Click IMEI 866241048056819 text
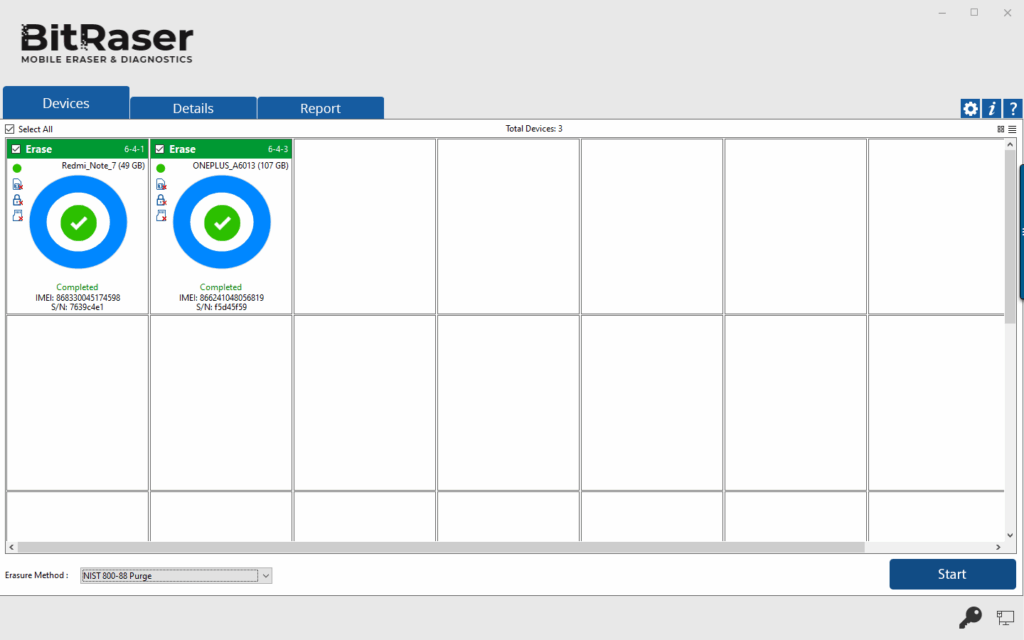This screenshot has width=1024, height=640. coord(221,298)
